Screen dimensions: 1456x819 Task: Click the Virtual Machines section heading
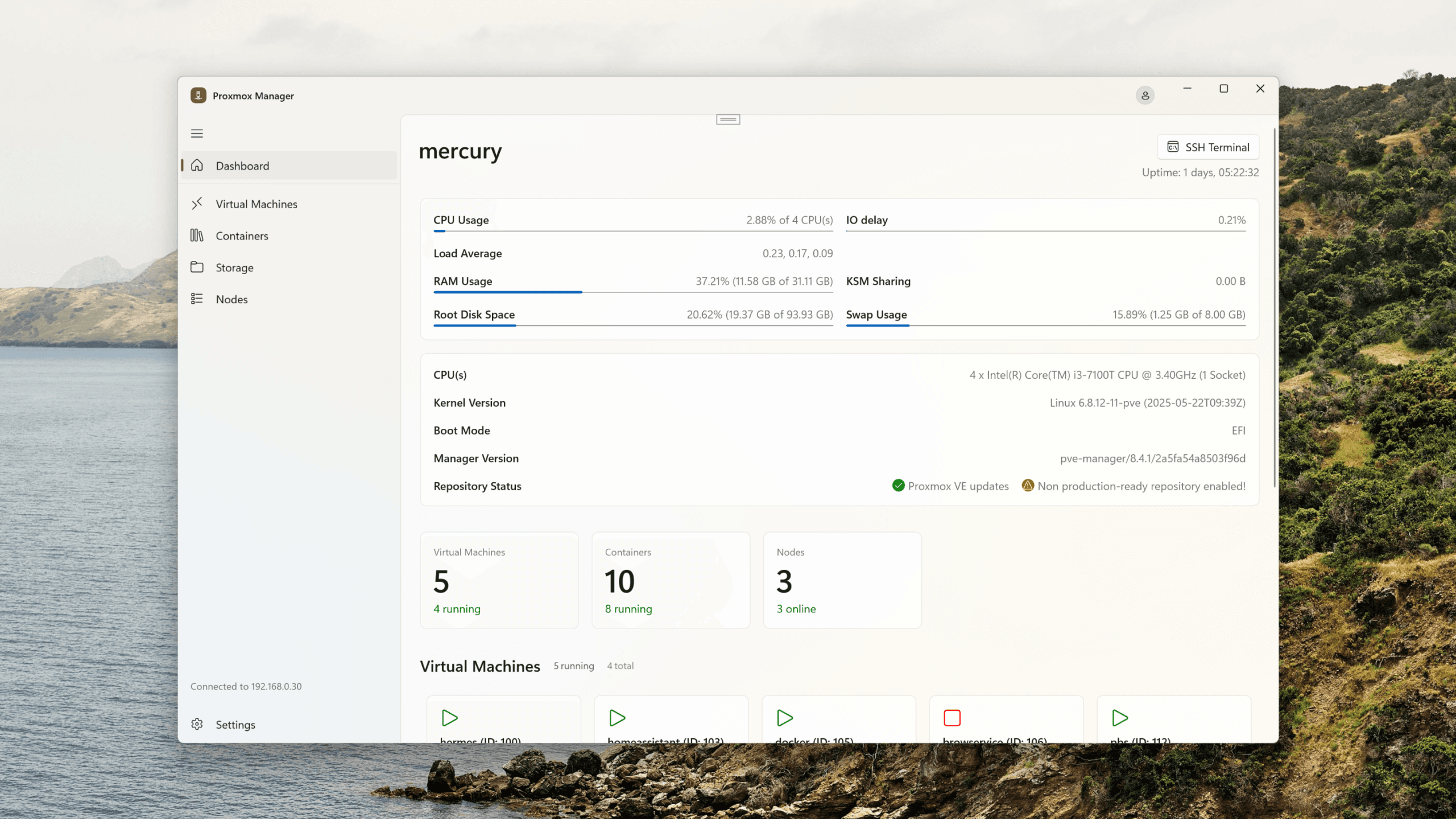point(479,666)
